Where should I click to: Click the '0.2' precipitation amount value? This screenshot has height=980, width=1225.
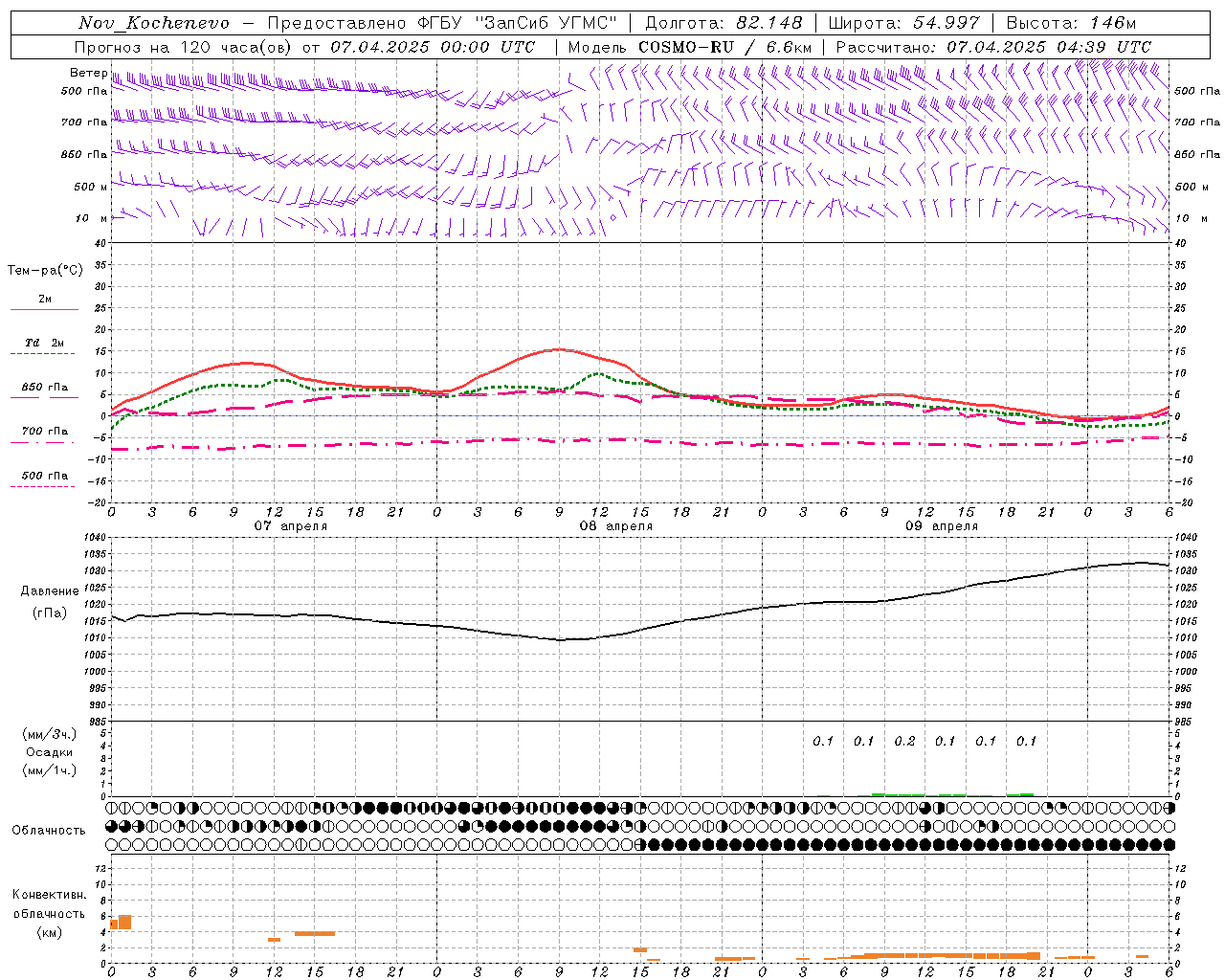[904, 741]
